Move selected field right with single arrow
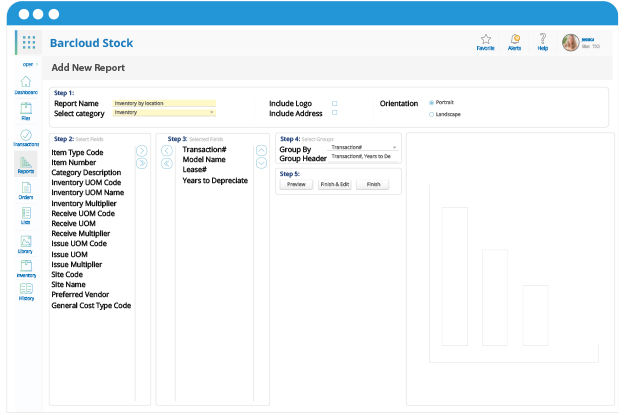Viewport: 626px width, 415px height. pos(142,151)
